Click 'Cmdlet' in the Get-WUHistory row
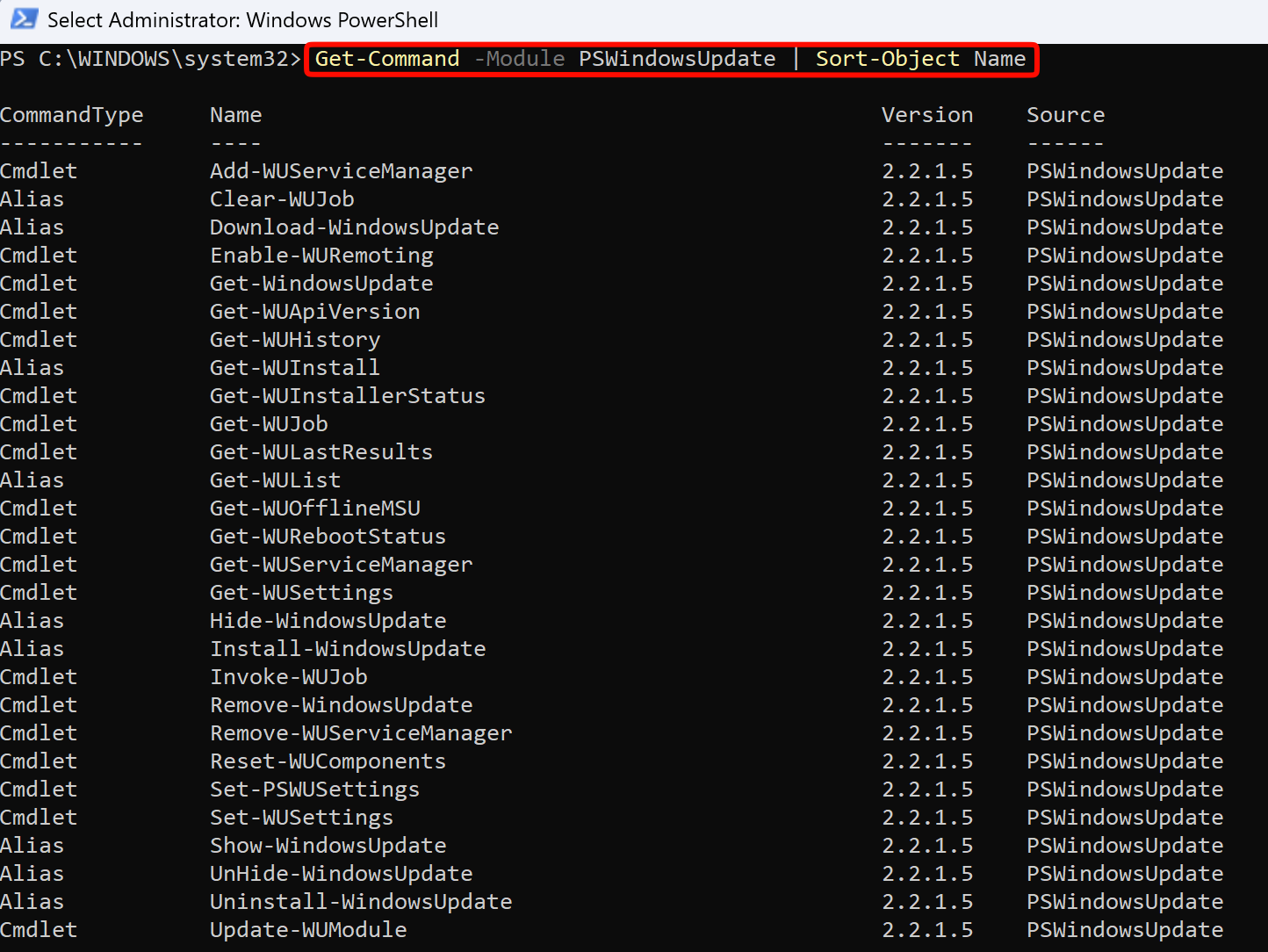Screen dimensions: 1268x952 pos(39,340)
